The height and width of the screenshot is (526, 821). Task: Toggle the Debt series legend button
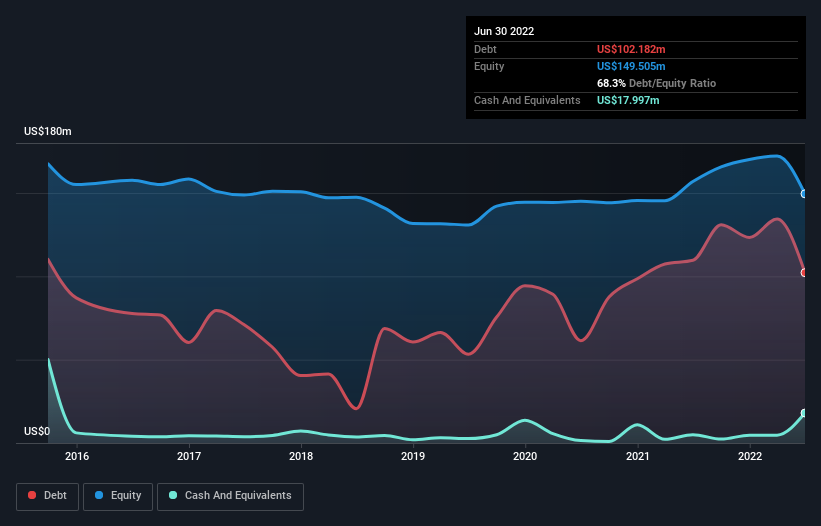pyautogui.click(x=48, y=496)
